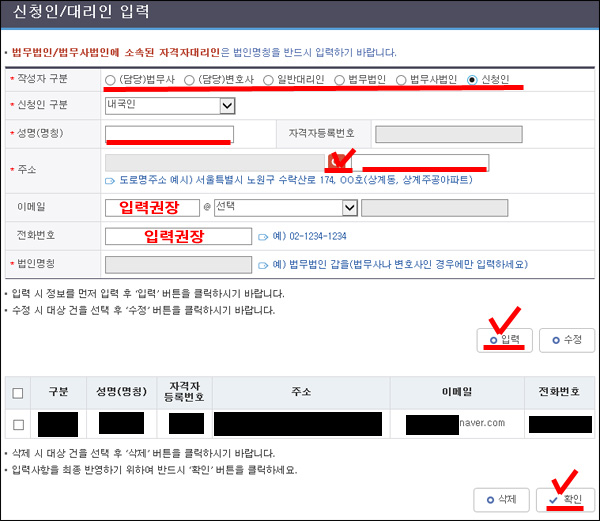Click the 자격자등록번호 field
The height and width of the screenshot is (521, 600).
[x=448, y=134]
